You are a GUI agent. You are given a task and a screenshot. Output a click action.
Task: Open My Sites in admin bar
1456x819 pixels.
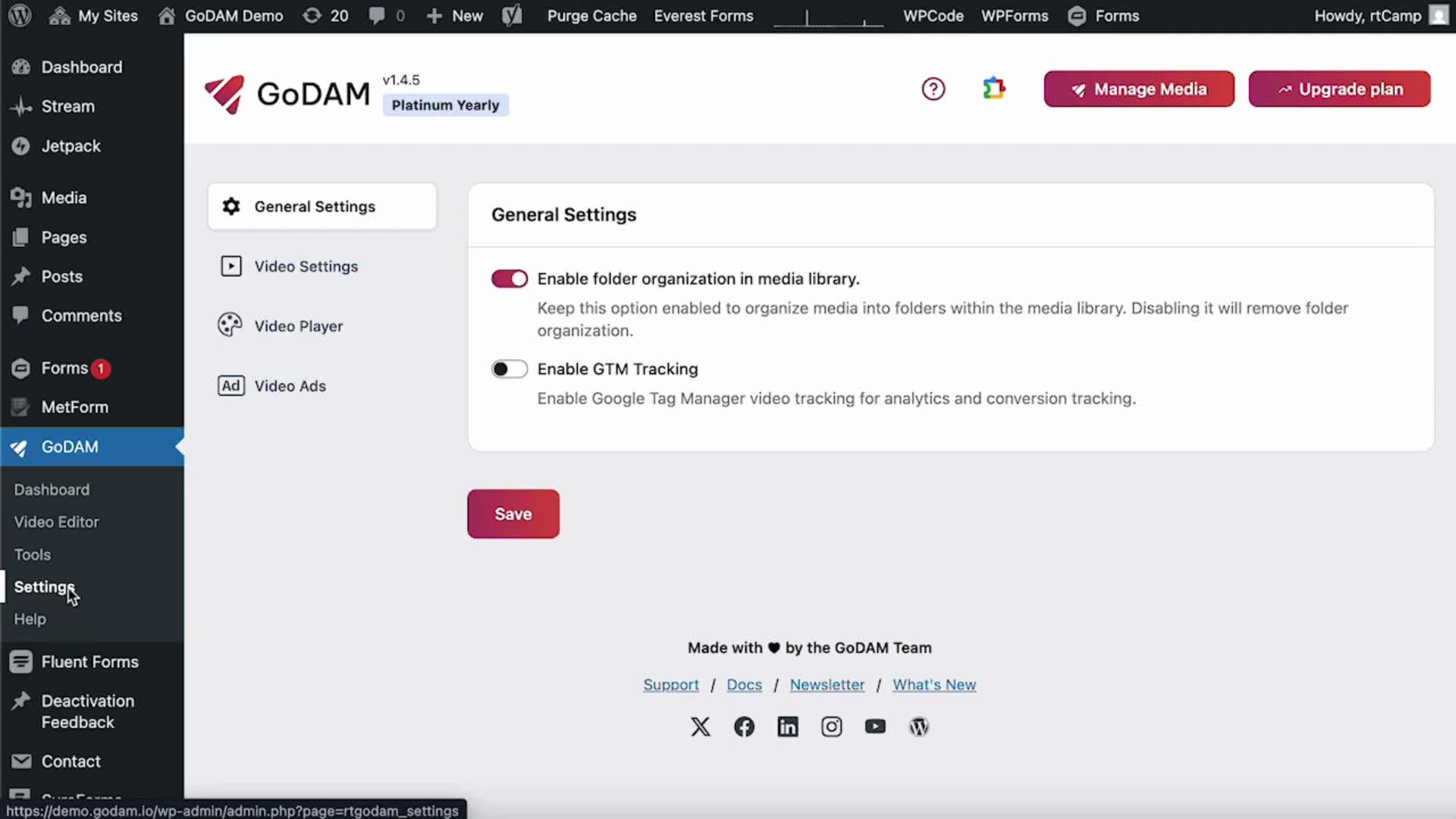pyautogui.click(x=93, y=15)
